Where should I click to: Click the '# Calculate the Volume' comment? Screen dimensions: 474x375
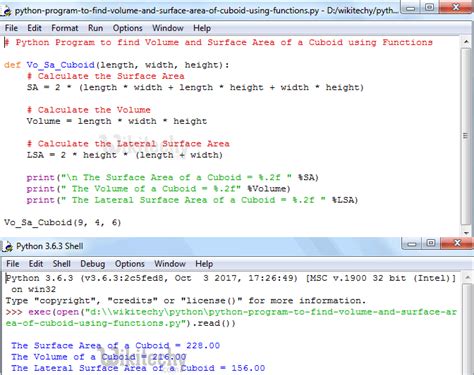tap(89, 110)
